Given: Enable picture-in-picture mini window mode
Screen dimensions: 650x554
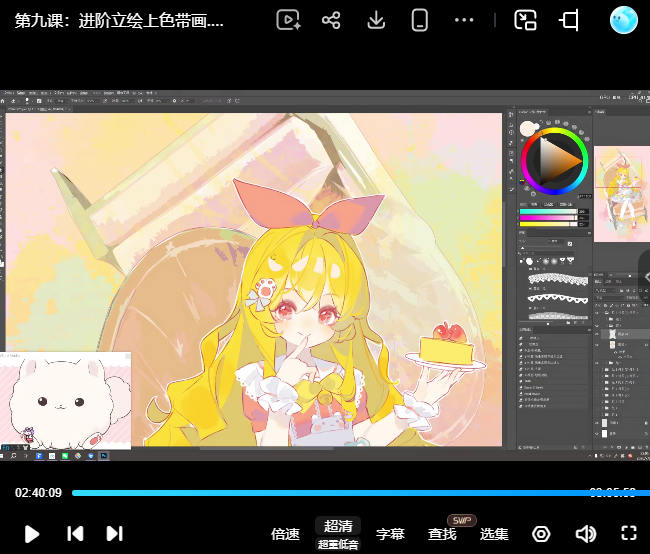Looking at the screenshot, I should point(525,20).
